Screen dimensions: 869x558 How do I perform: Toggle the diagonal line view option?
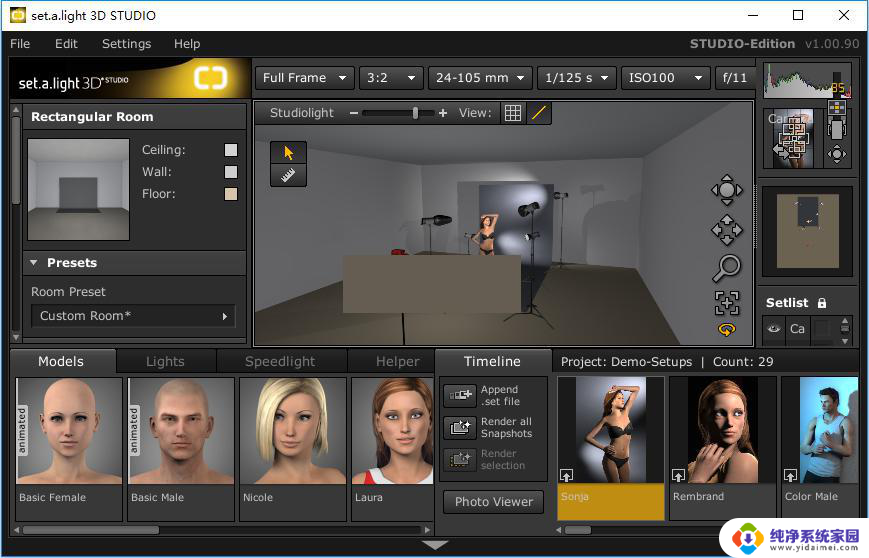538,113
